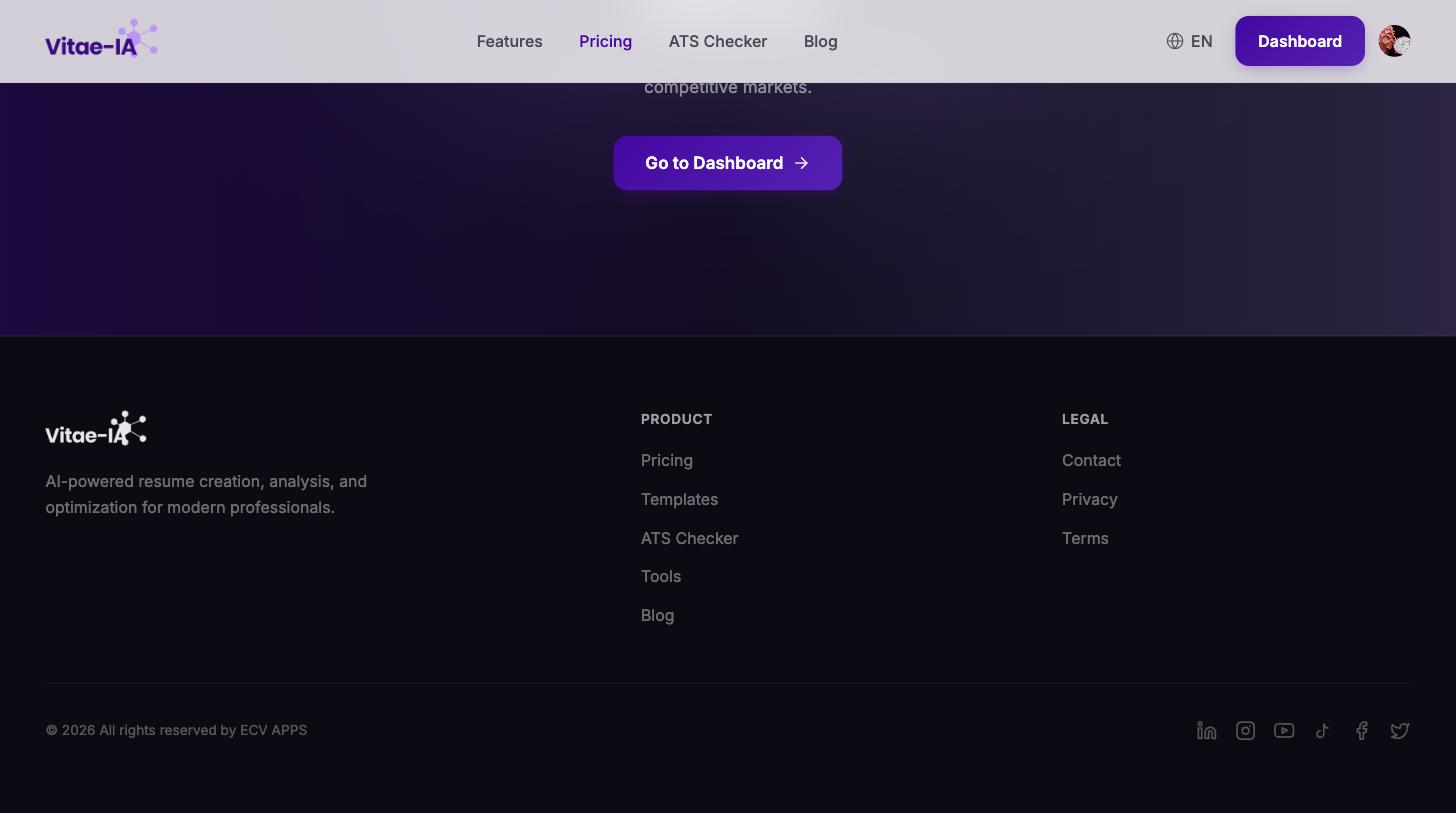1456x813 pixels.
Task: Open the EN language selector
Action: pos(1189,41)
